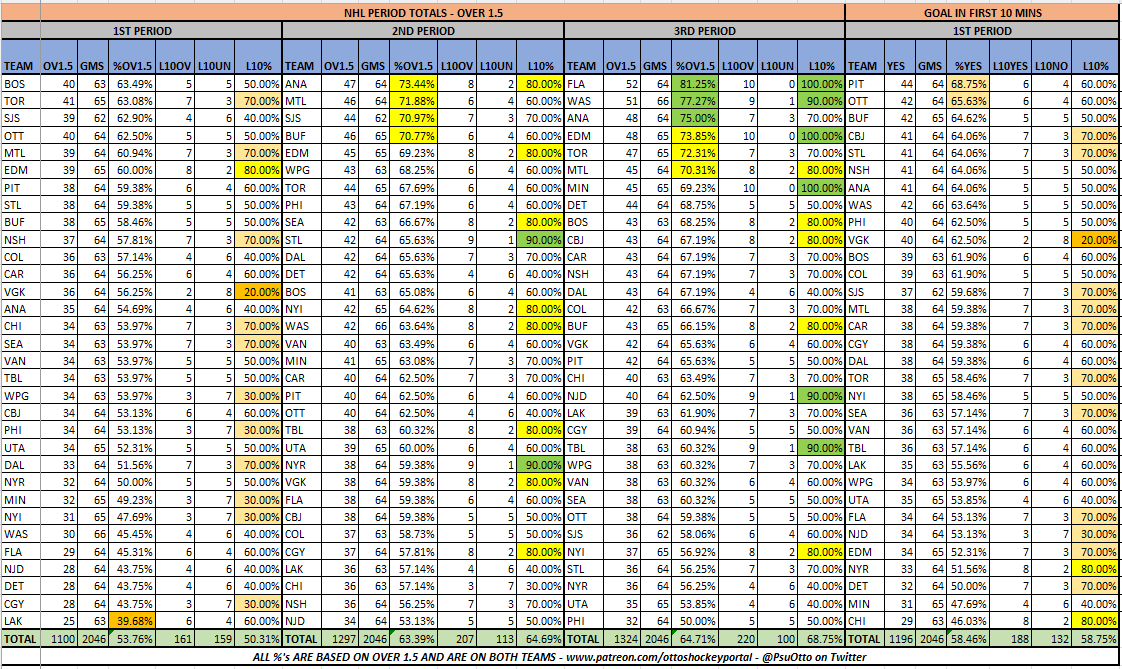Select the 45.31% cell for FLA
This screenshot has width=1122, height=669.
(132, 552)
